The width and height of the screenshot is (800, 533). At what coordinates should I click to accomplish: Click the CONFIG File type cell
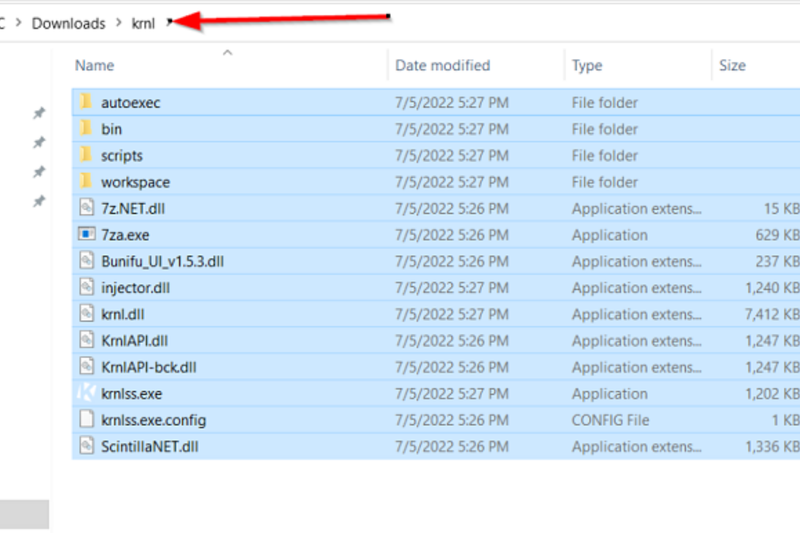click(x=610, y=420)
